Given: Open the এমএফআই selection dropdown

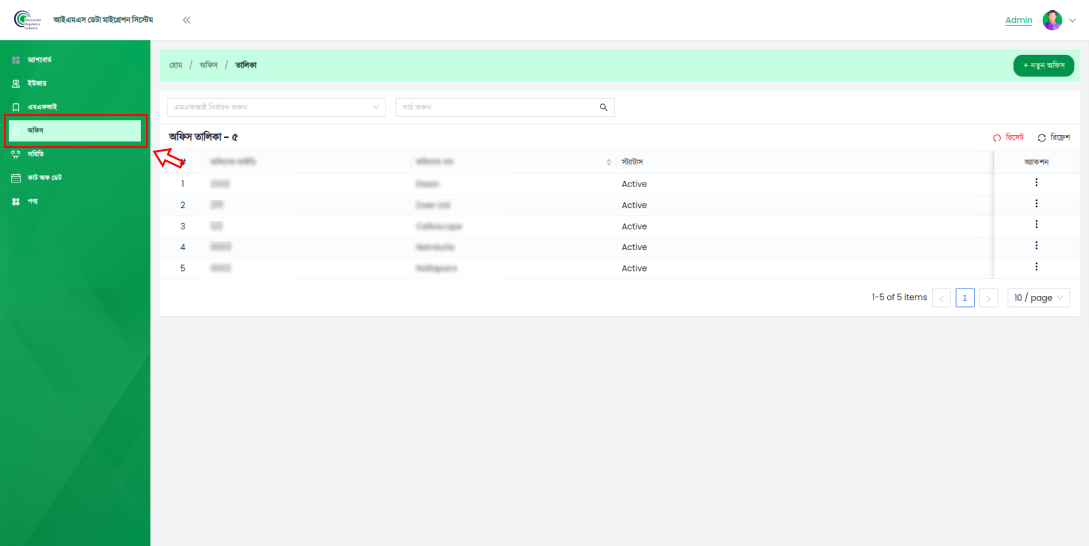Looking at the screenshot, I should pos(276,107).
